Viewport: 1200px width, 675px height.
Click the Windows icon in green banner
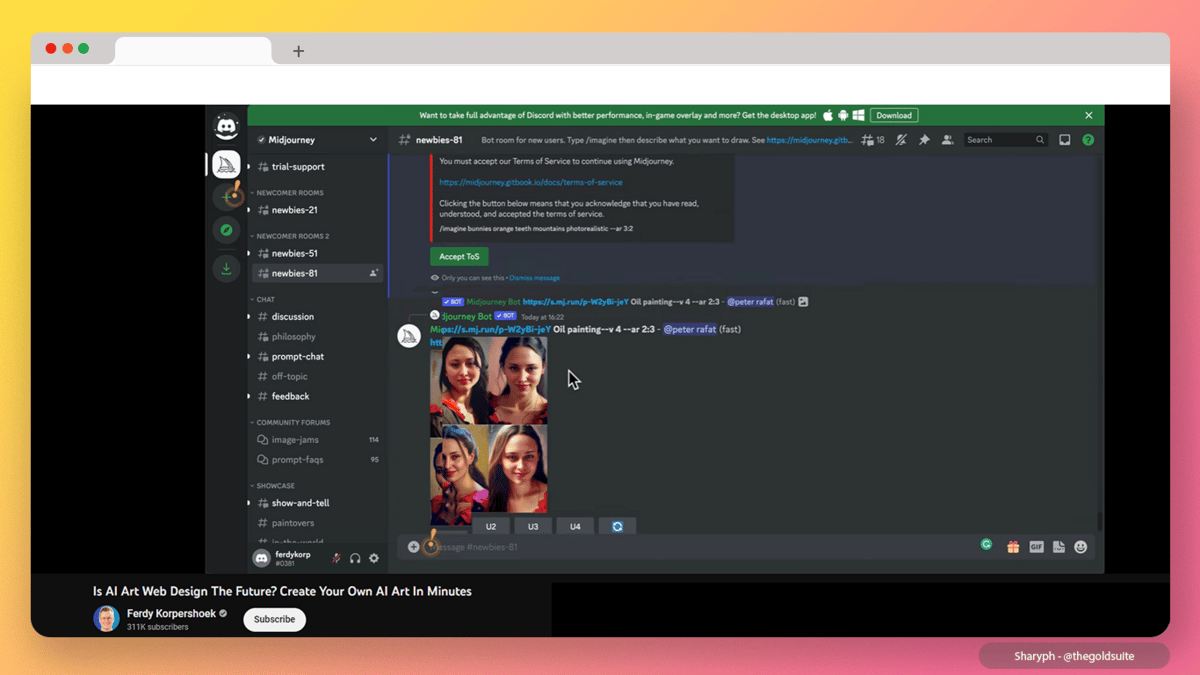tap(859, 115)
